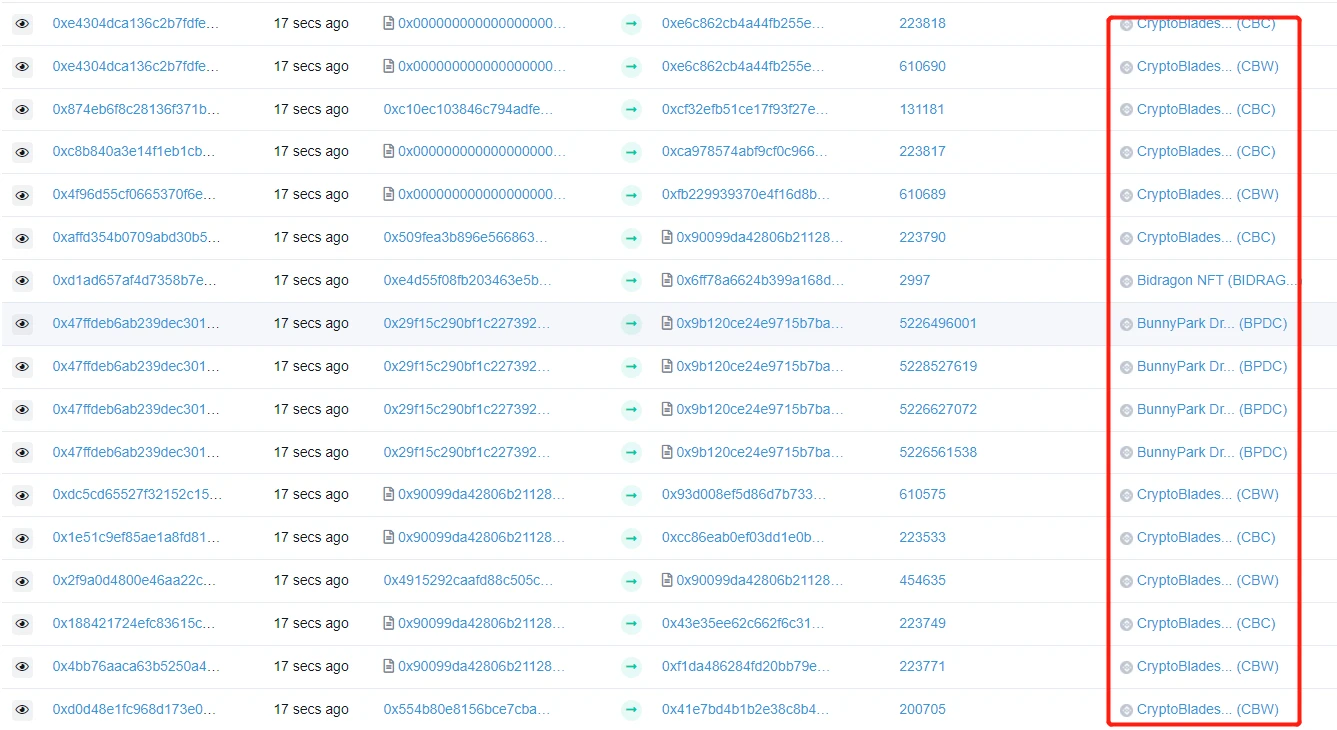The width and height of the screenshot is (1337, 730).
Task: Click the eye icon in the Bidragon NFT row
Action: tap(22, 281)
